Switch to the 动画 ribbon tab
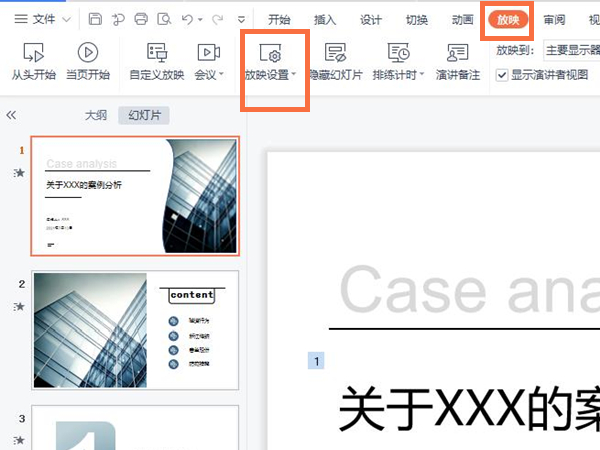Image resolution: width=600 pixels, height=450 pixels. click(x=462, y=19)
